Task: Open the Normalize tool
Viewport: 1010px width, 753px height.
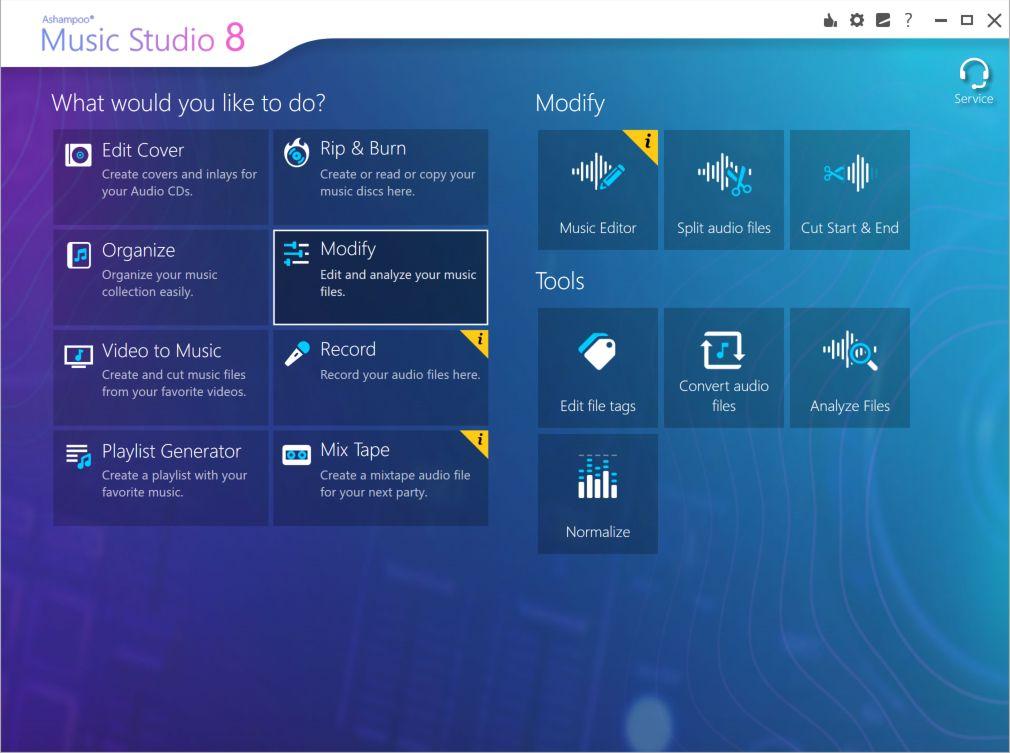Action: click(598, 494)
